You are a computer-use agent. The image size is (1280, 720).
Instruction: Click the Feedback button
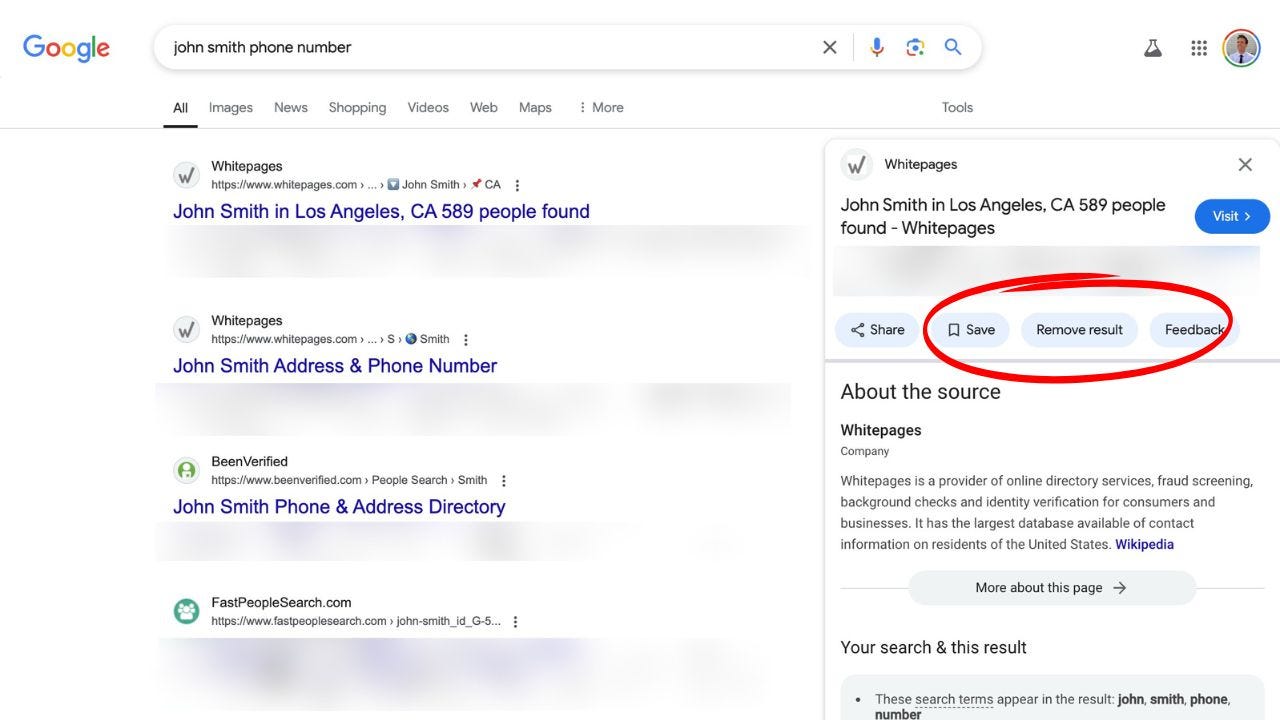pyautogui.click(x=1194, y=330)
